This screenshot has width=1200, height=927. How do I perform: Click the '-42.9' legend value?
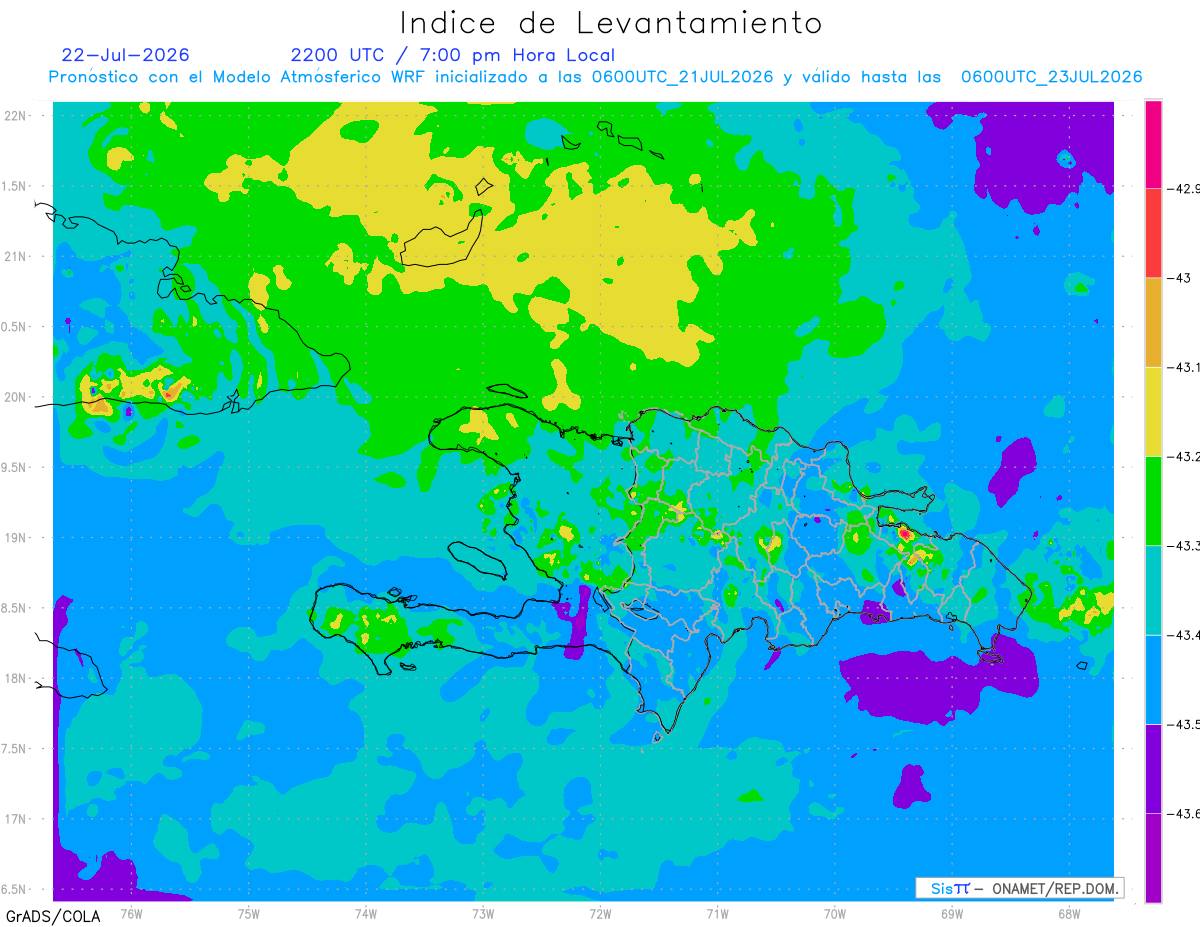(1184, 188)
